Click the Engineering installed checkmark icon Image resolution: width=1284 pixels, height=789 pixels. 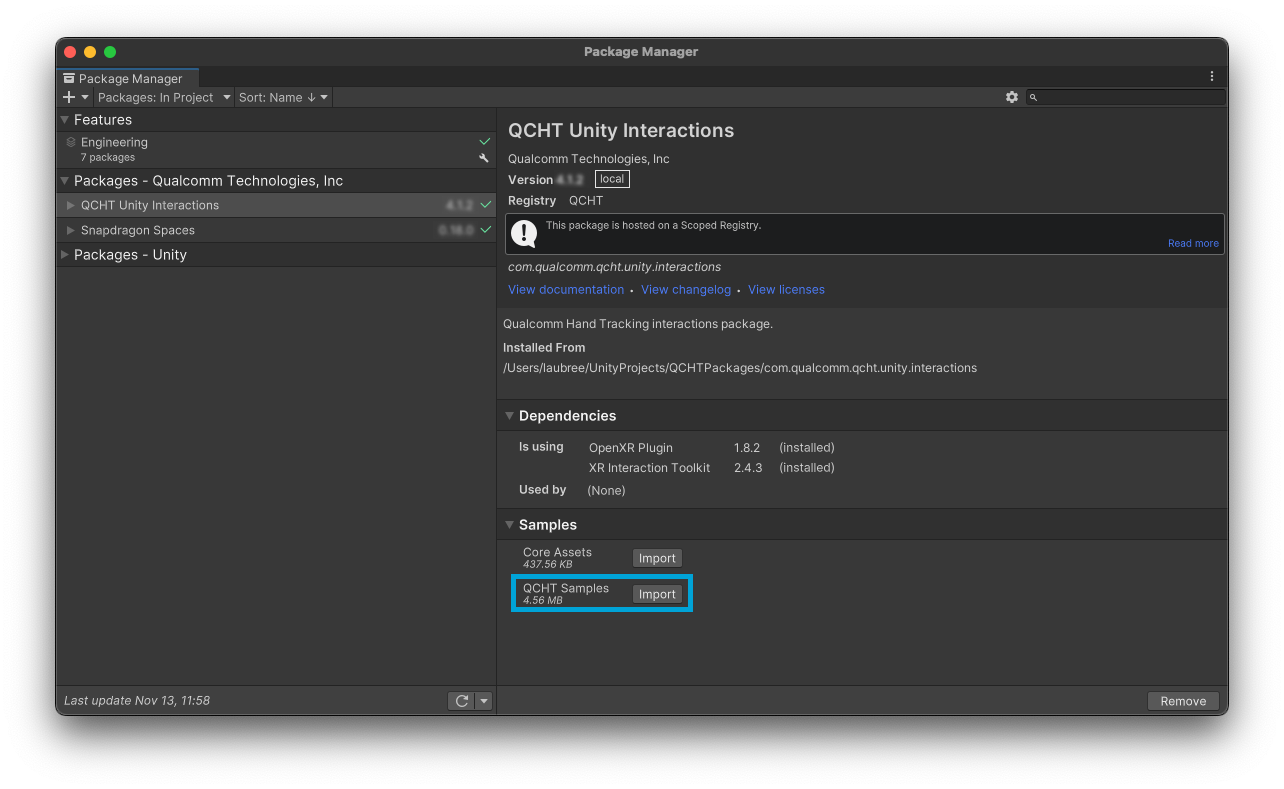point(485,142)
